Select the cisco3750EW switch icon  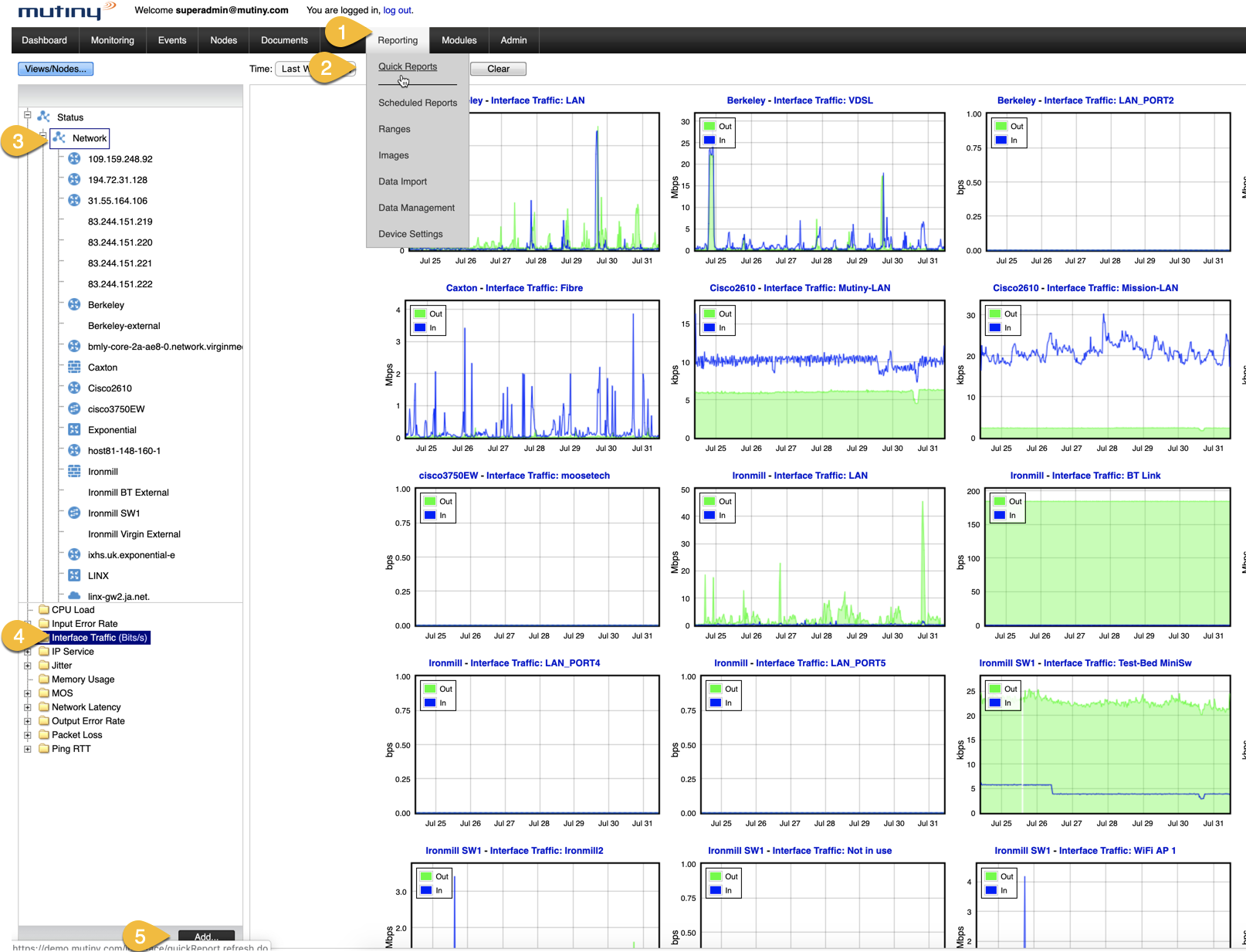pos(74,409)
